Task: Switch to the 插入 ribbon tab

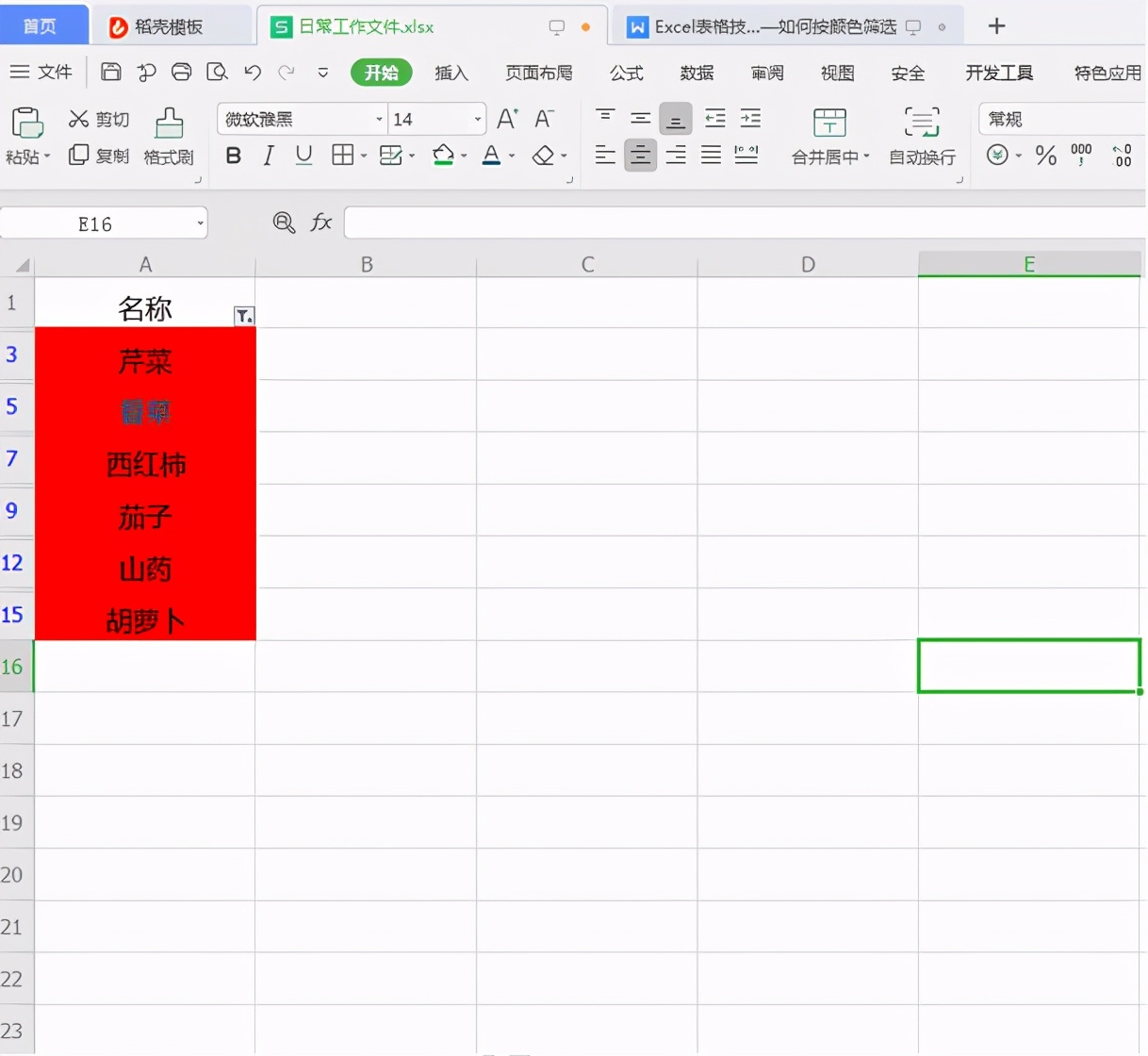Action: (x=451, y=73)
